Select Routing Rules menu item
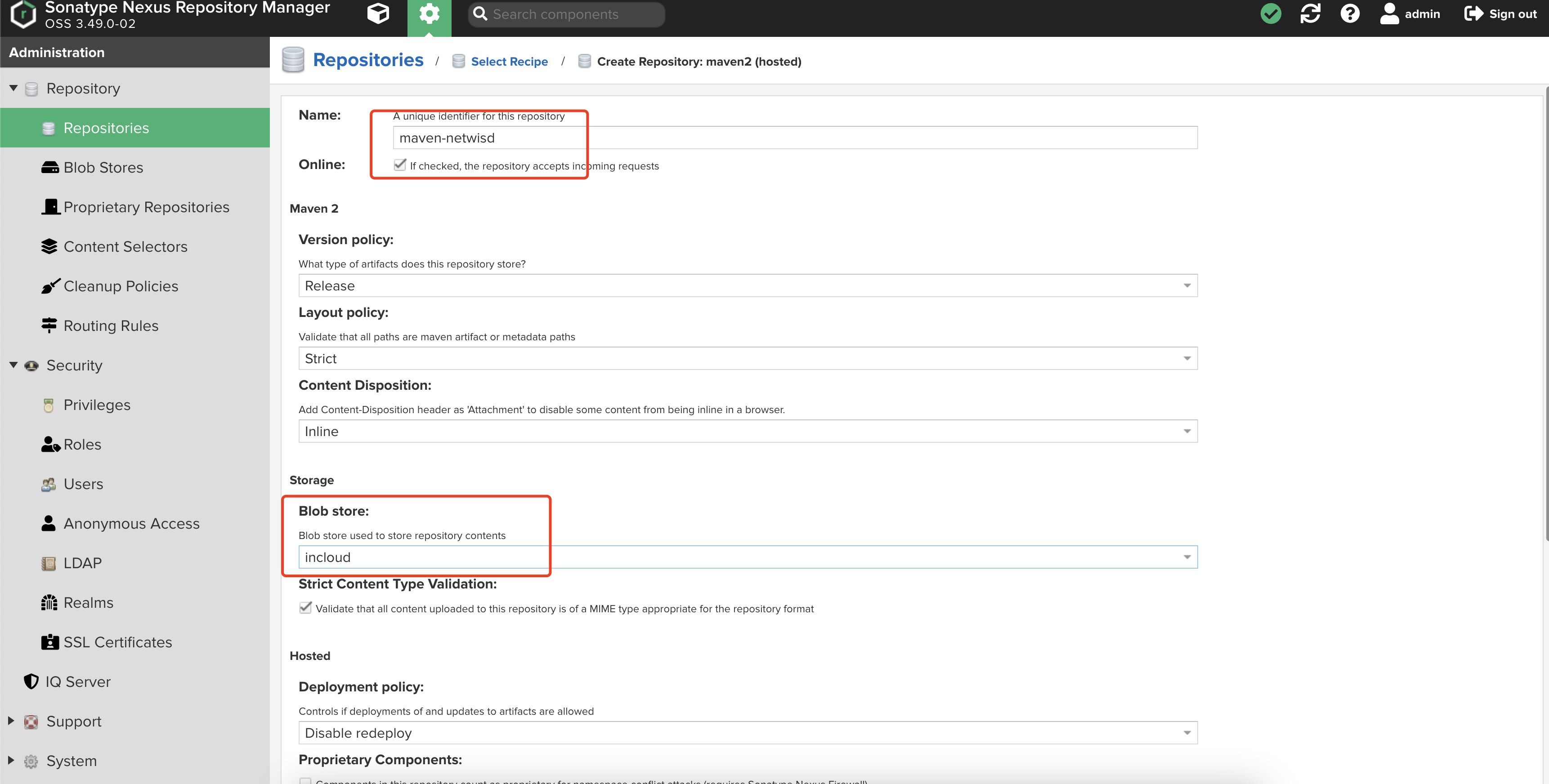This screenshot has width=1549, height=784. pos(111,326)
